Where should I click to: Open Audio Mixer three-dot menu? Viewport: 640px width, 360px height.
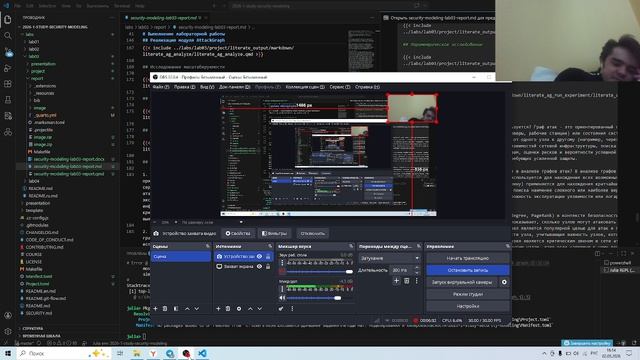[292, 309]
